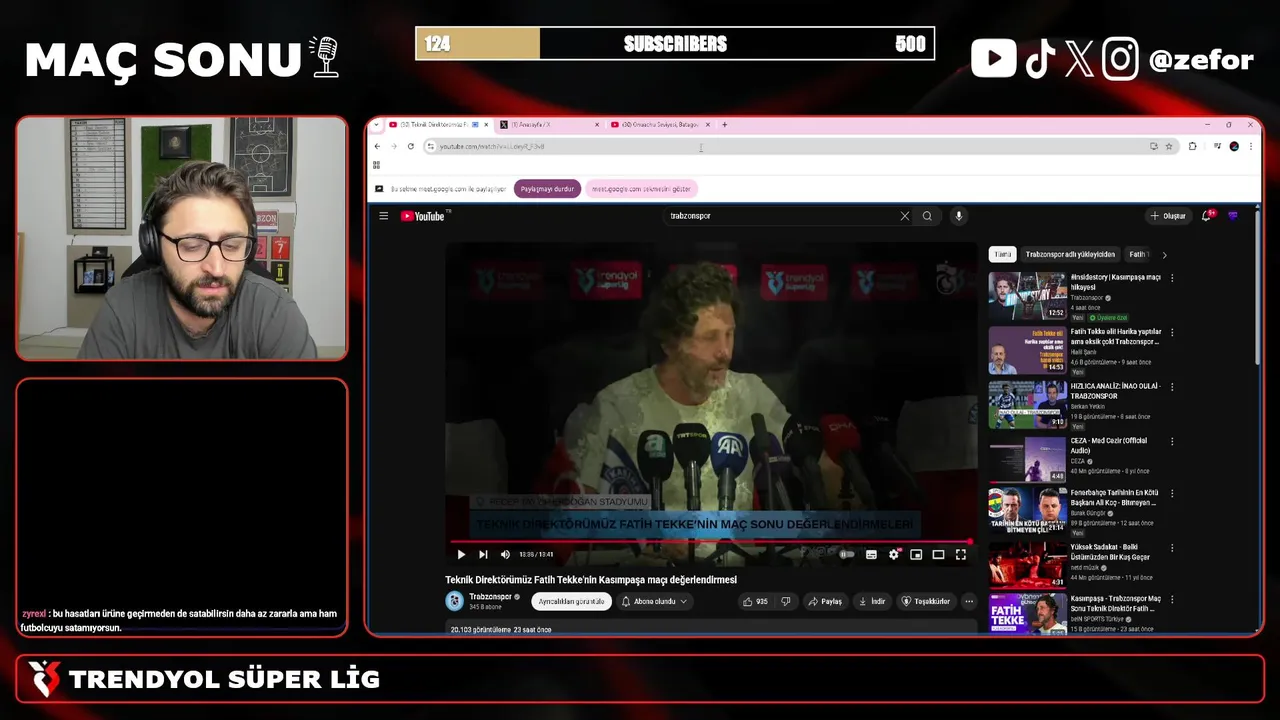Open the more actions three-dot menu under video
1280x720 pixels.
(x=969, y=601)
